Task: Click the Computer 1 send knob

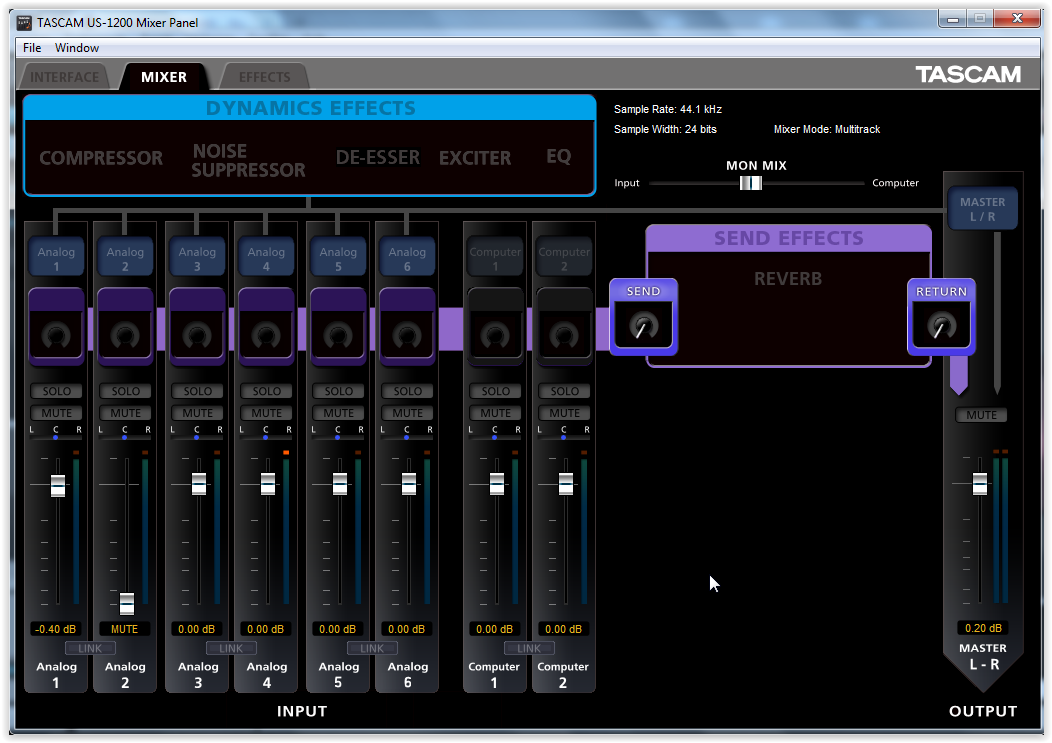Action: (495, 334)
